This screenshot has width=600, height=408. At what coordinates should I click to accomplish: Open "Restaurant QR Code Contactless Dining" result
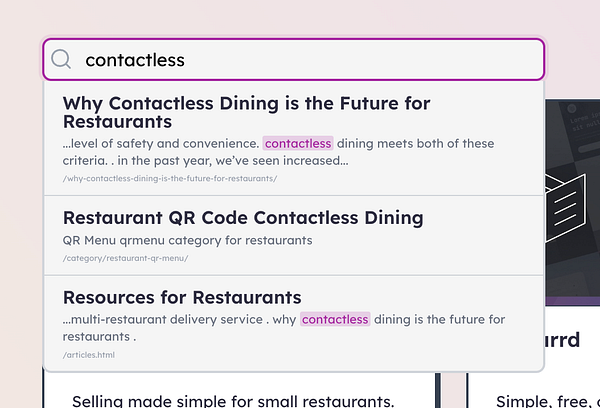pyautogui.click(x=243, y=217)
